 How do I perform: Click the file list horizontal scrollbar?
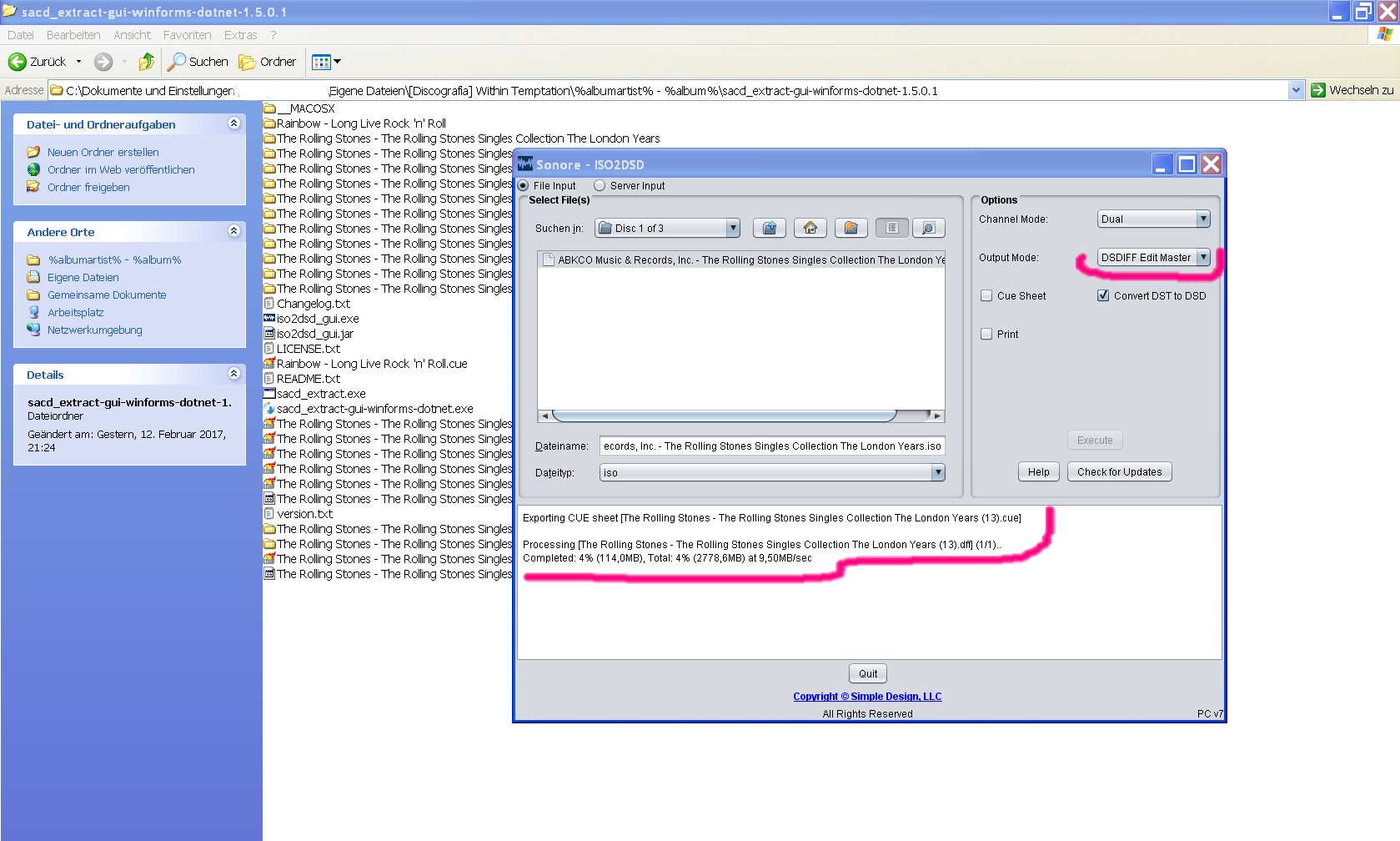tap(724, 415)
